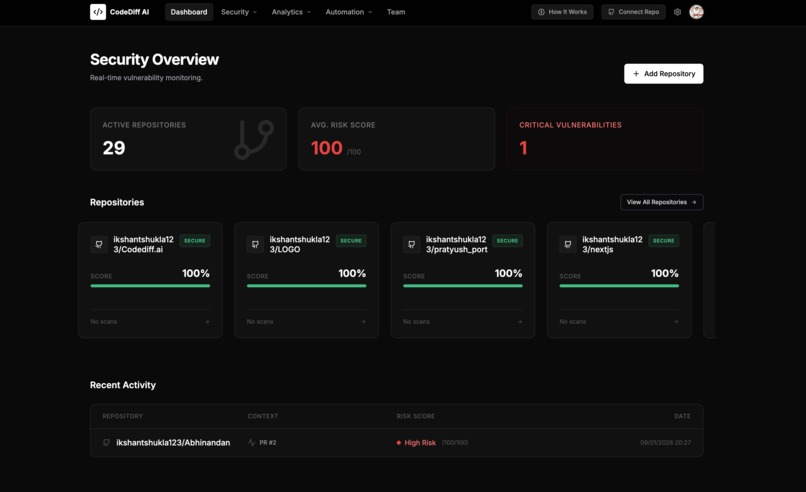
Task: Click the 100% score on Codediff.ai card
Action: click(x=196, y=274)
